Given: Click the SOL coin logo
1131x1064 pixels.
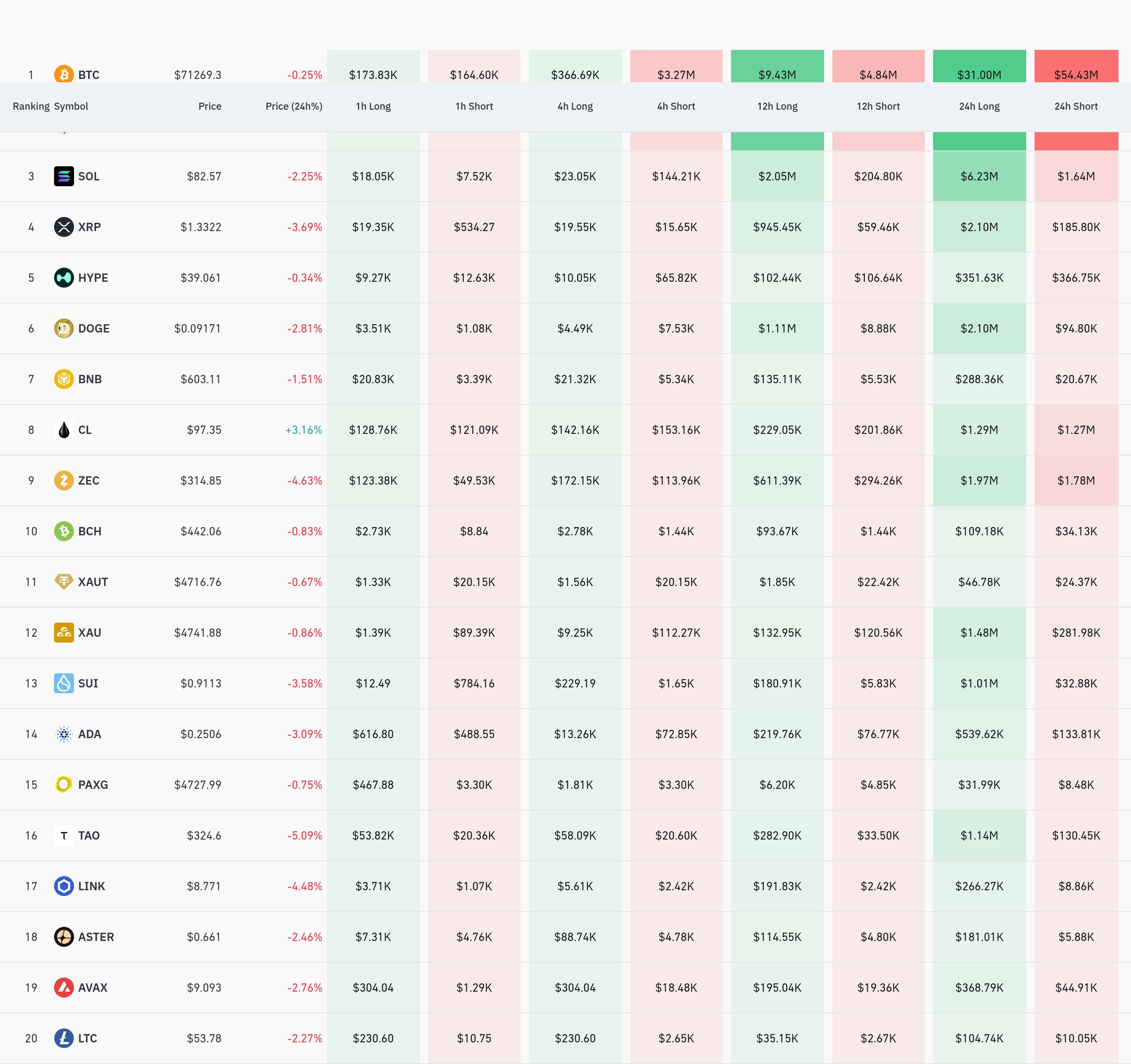Looking at the screenshot, I should tap(64, 176).
